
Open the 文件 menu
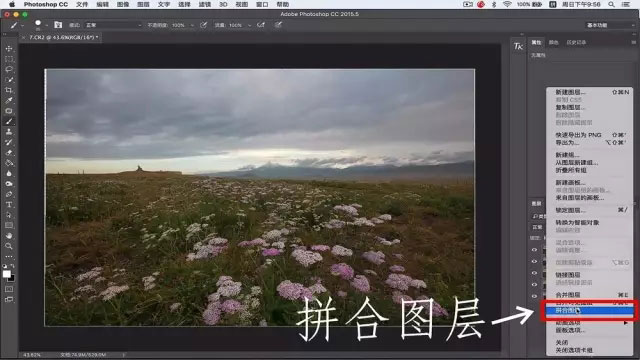[82, 4]
